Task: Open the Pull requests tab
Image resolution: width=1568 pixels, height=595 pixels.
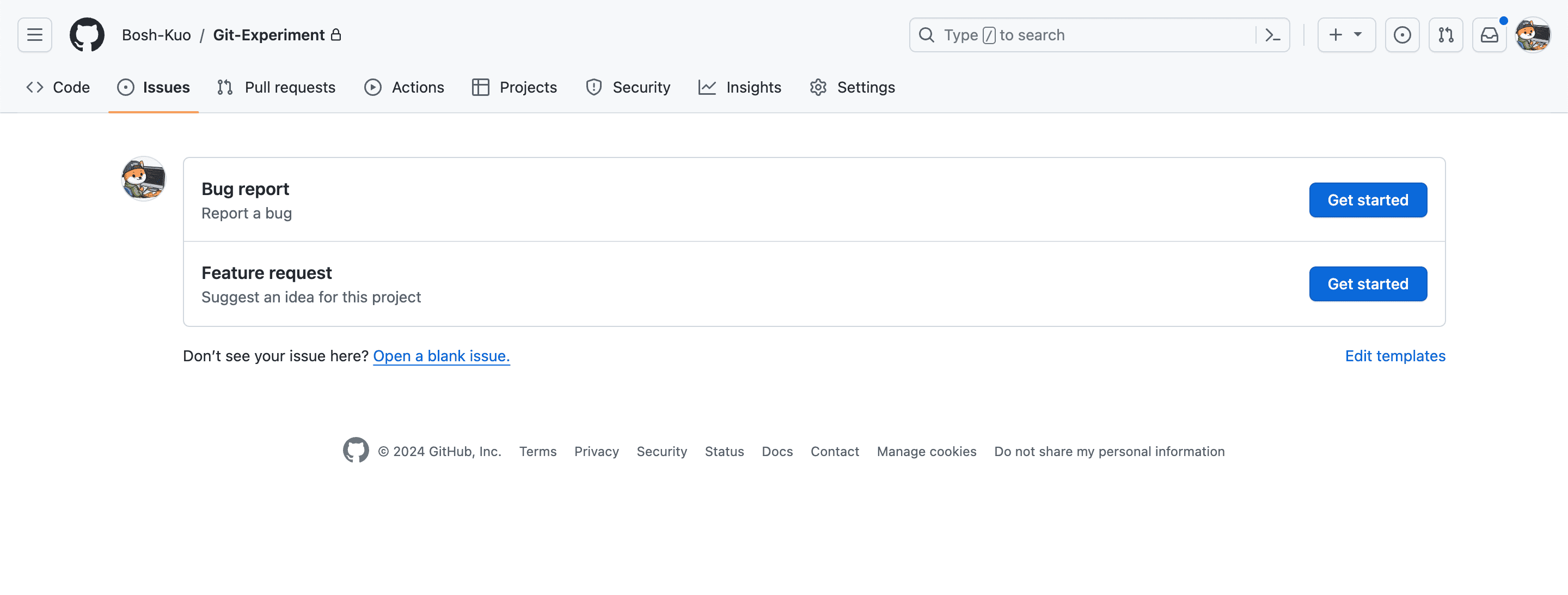Action: (x=277, y=87)
